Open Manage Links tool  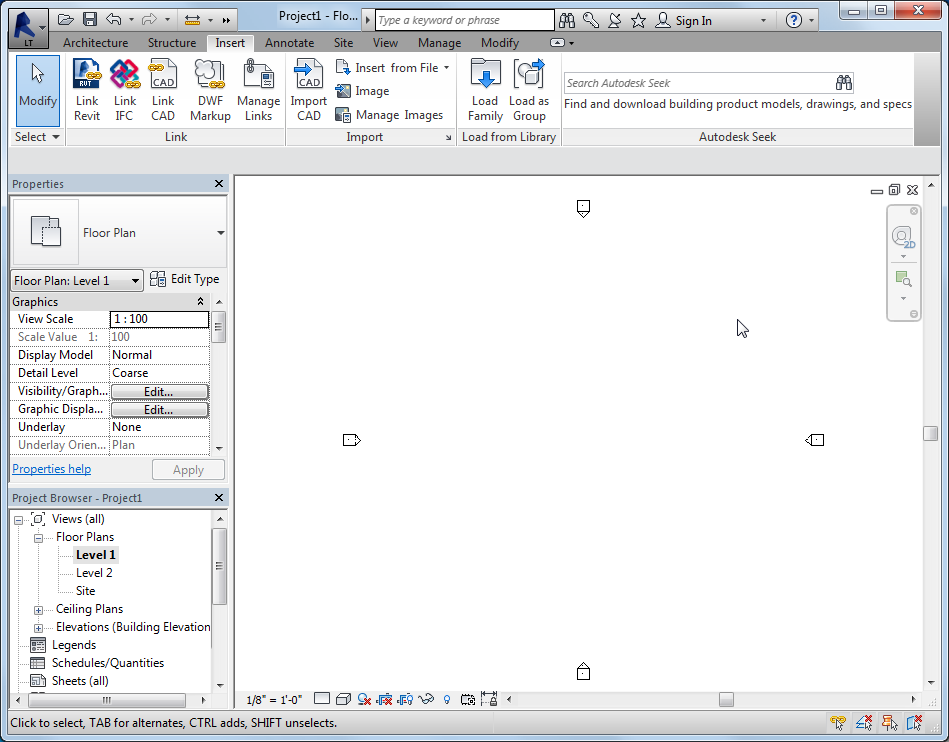tap(258, 90)
